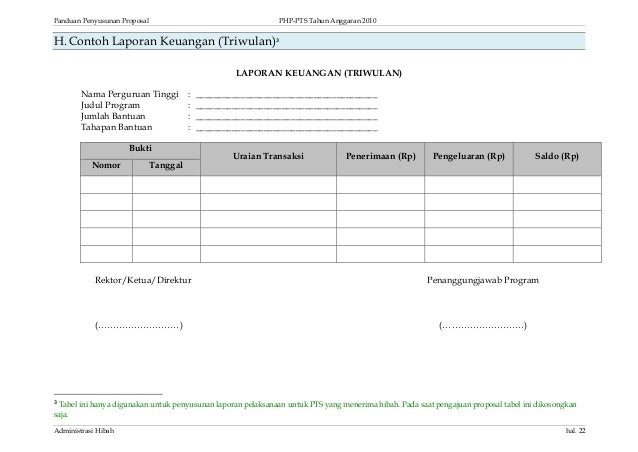Select the Tanggal column header

click(x=166, y=167)
